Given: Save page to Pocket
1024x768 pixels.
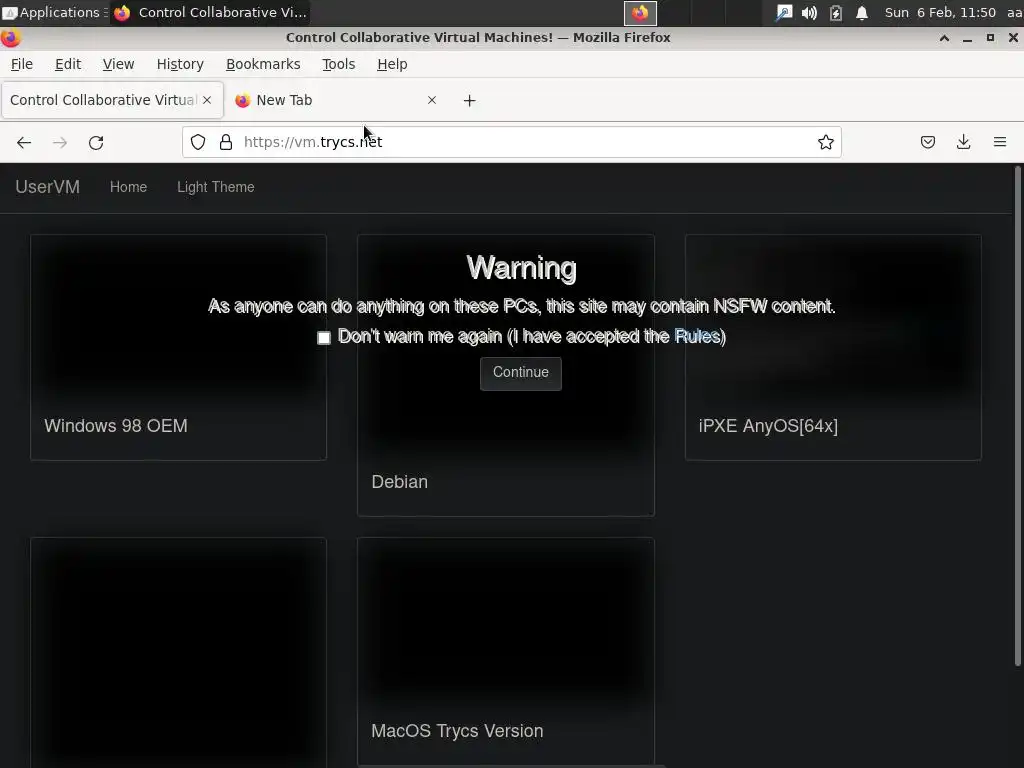Looking at the screenshot, I should 927,142.
